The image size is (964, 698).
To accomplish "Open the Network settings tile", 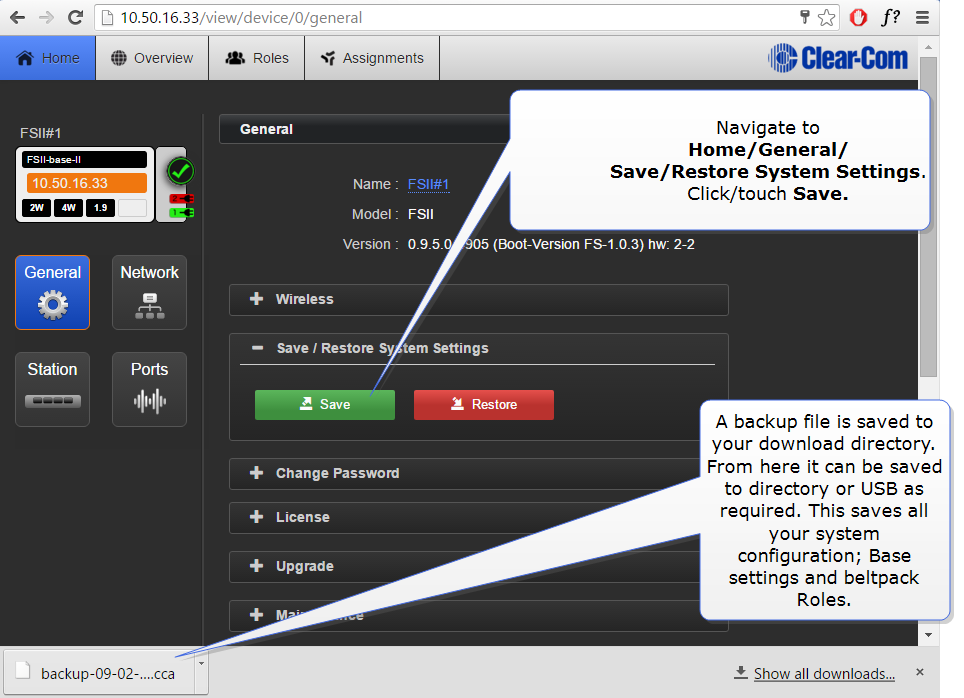I will coord(149,293).
